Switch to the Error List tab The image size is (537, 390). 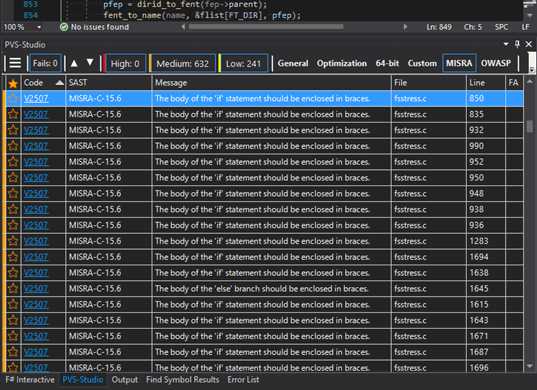pyautogui.click(x=243, y=380)
